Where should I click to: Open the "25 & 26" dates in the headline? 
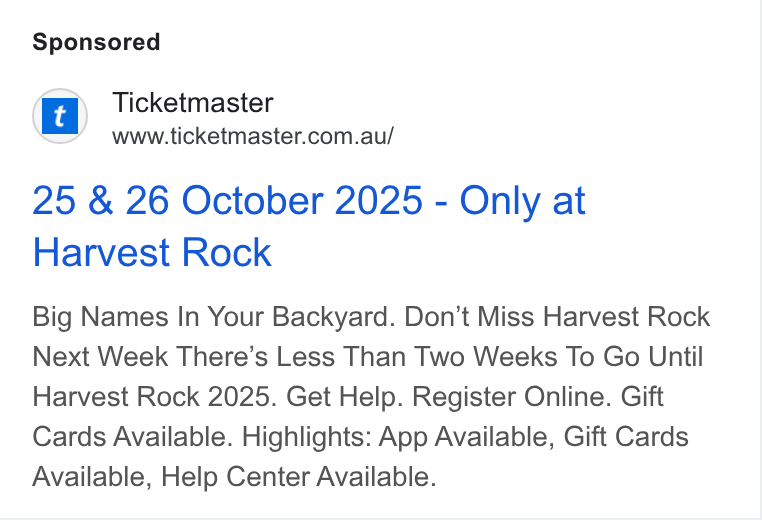(101, 200)
